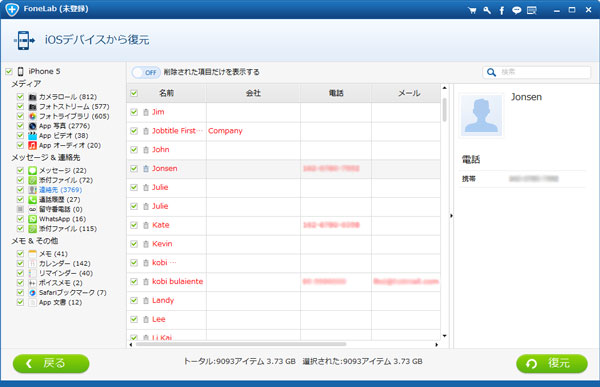Click the vertical scrollbar thumb of list
Image resolution: width=600 pixels, height=387 pixels.
pos(445,110)
